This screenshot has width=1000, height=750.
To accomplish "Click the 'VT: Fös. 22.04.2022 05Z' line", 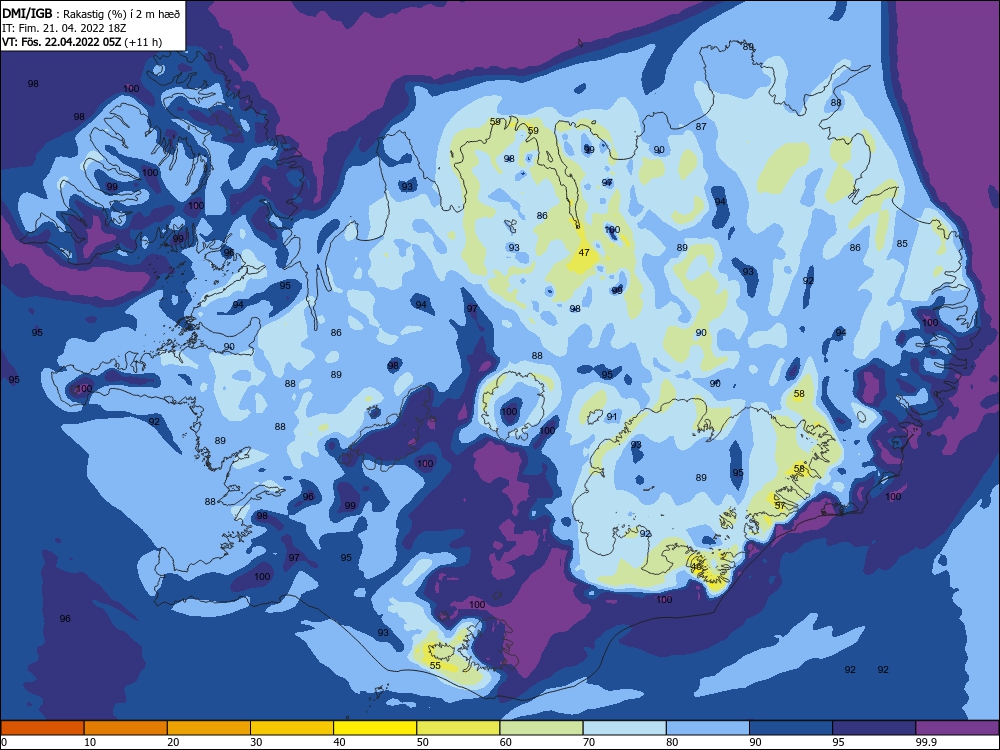I will (62, 42).
